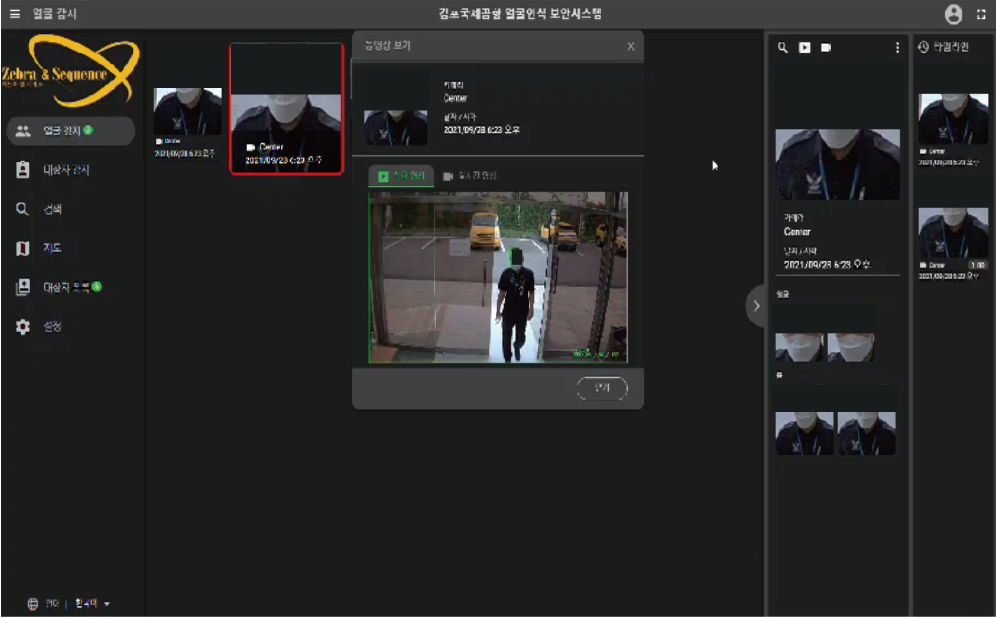
Task: Click the 동영상 보기 dialog title
Action: tap(387, 46)
